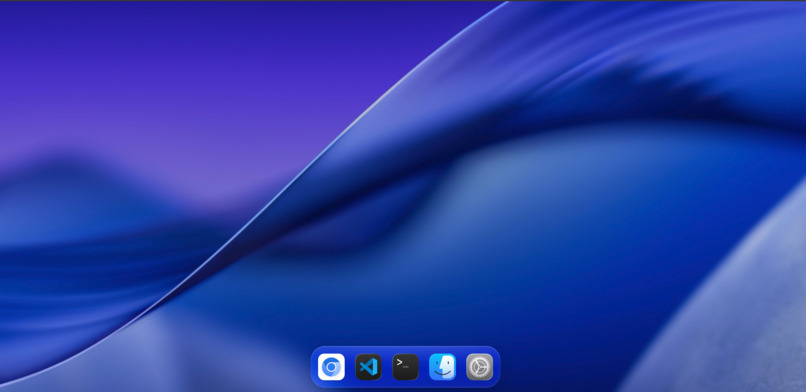
Task: Launch Visual Studio Code from the dock
Action: [368, 367]
